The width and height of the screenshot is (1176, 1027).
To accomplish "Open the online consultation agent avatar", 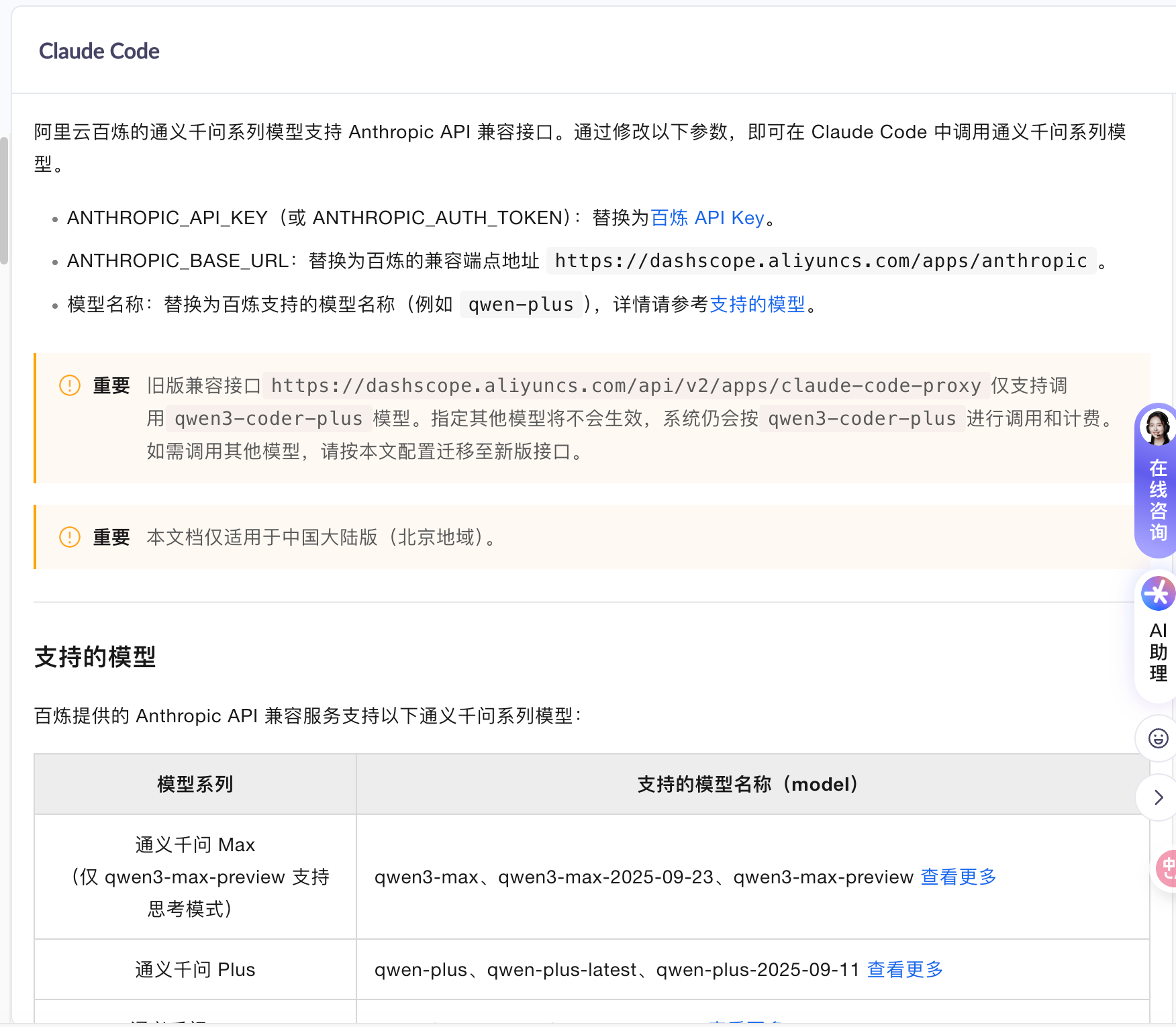I will click(x=1157, y=428).
